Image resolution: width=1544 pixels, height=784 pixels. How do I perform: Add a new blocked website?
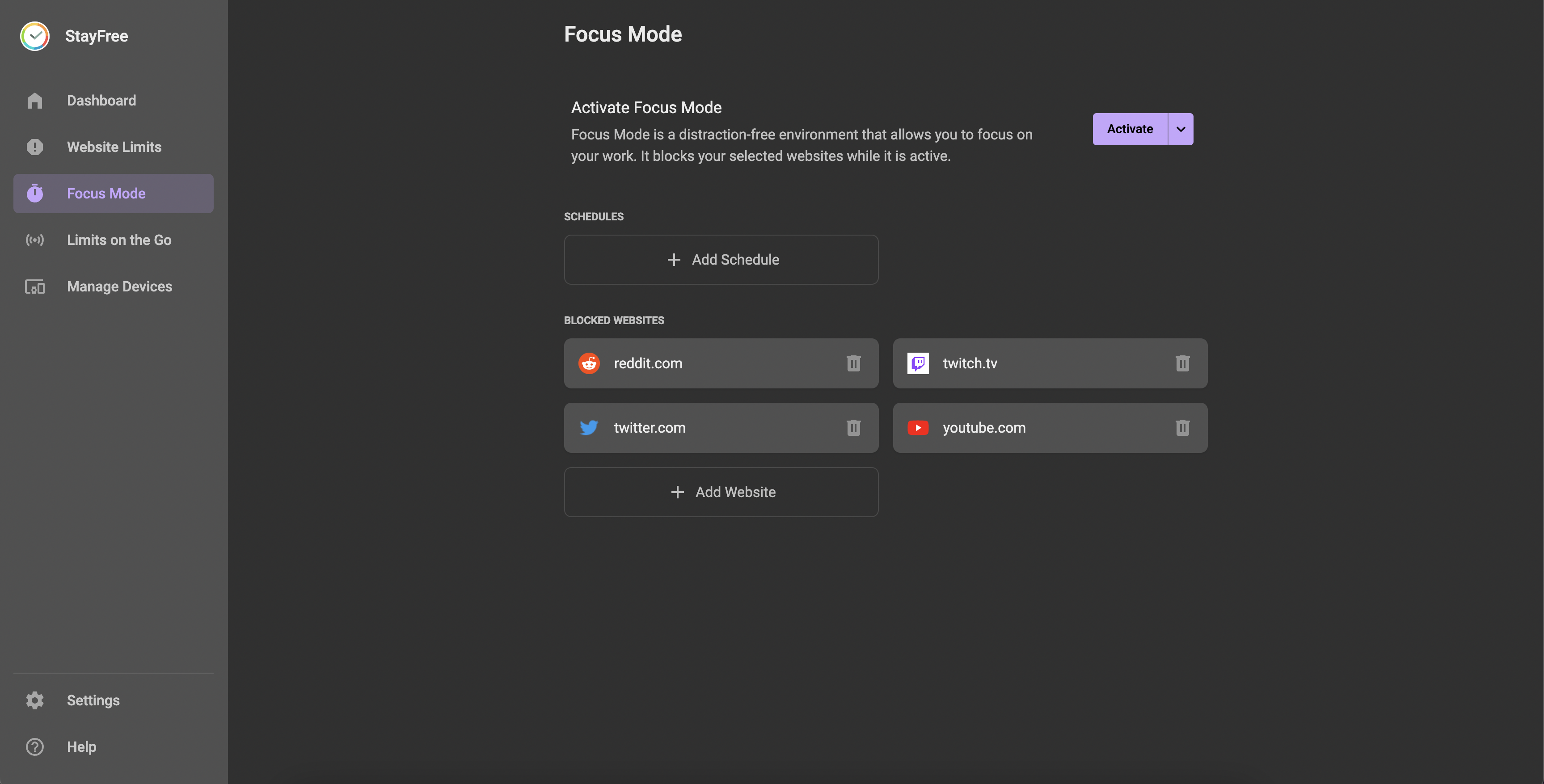click(x=721, y=491)
